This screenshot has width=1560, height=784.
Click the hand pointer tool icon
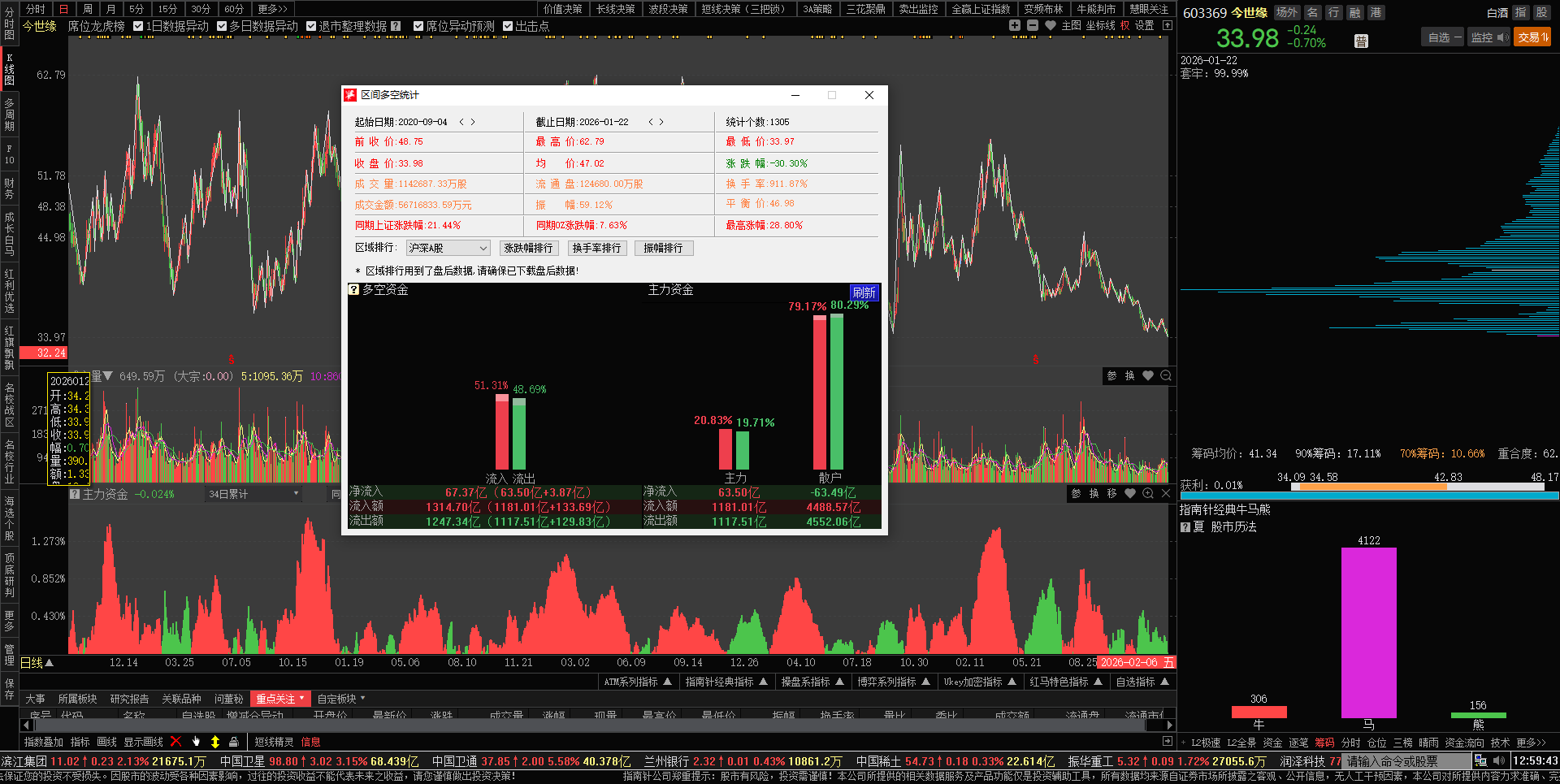click(x=196, y=742)
